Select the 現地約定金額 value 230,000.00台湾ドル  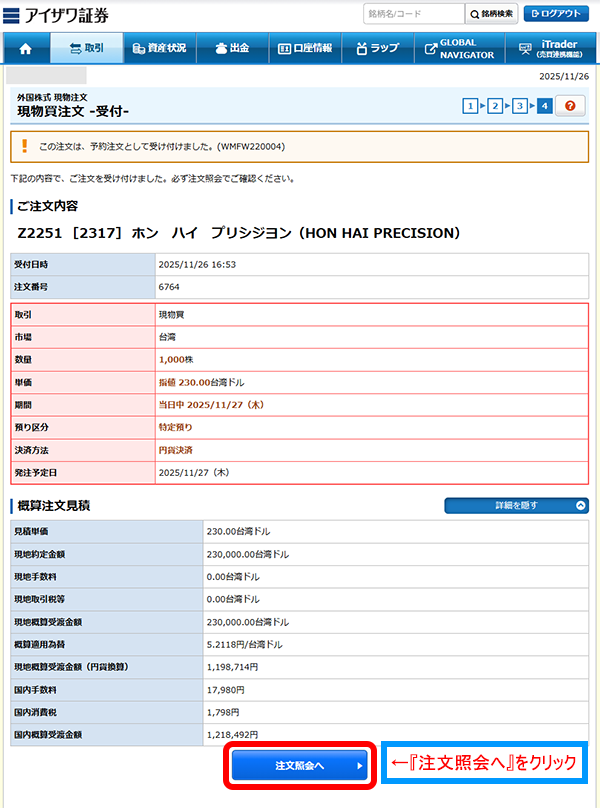click(x=247, y=554)
